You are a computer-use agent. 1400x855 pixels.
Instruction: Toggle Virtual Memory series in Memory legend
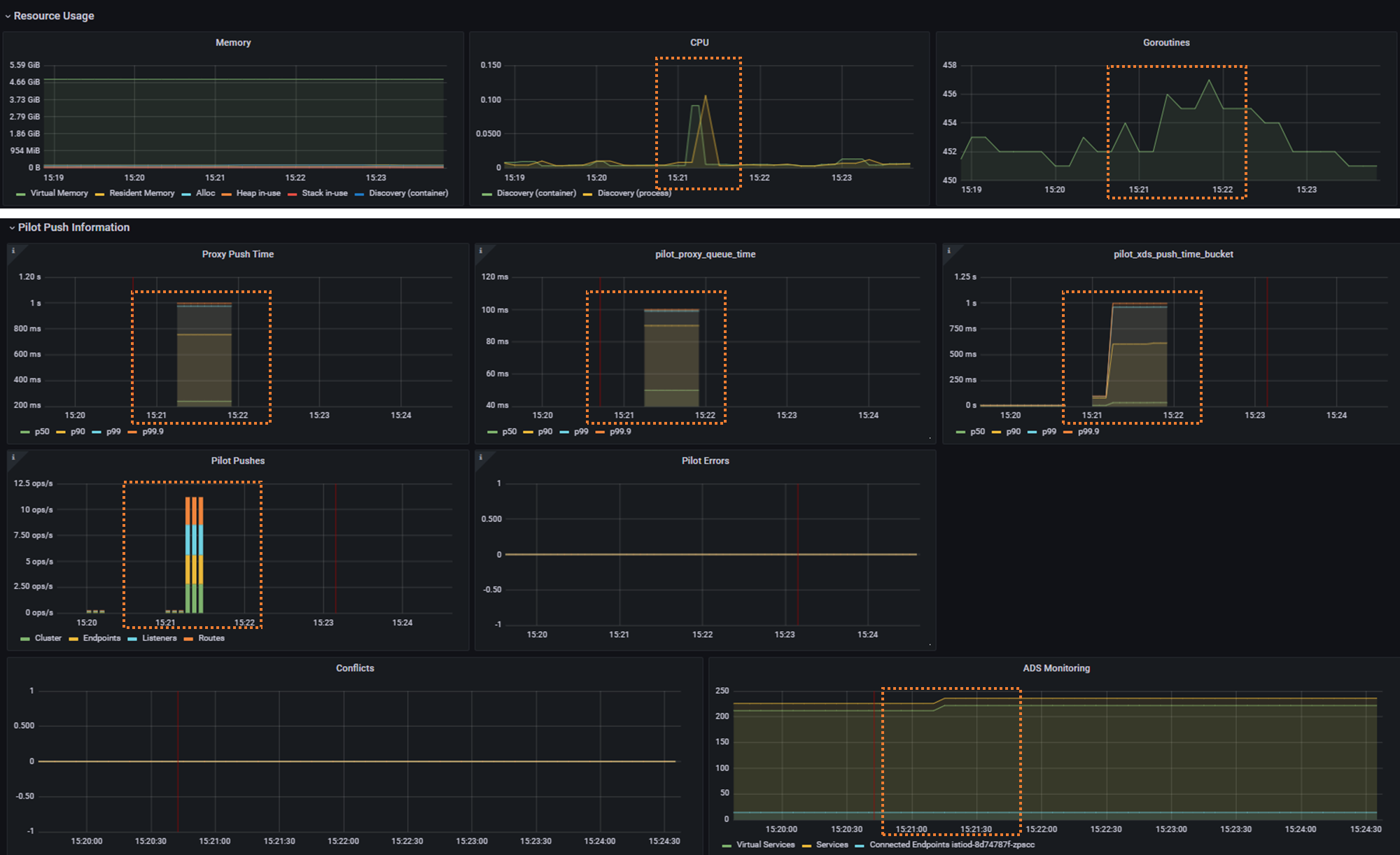[x=59, y=193]
